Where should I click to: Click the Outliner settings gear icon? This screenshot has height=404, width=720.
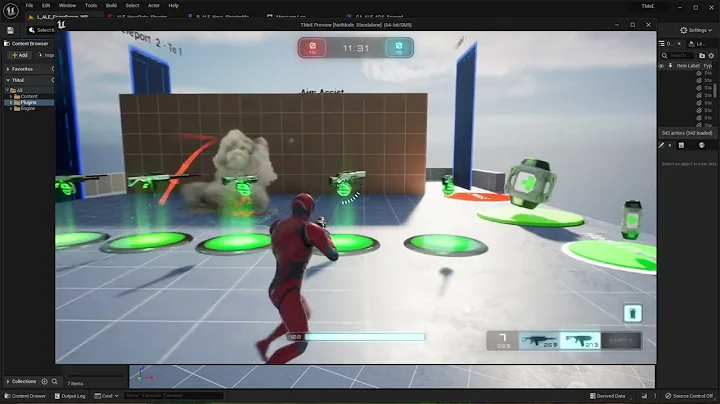point(711,56)
